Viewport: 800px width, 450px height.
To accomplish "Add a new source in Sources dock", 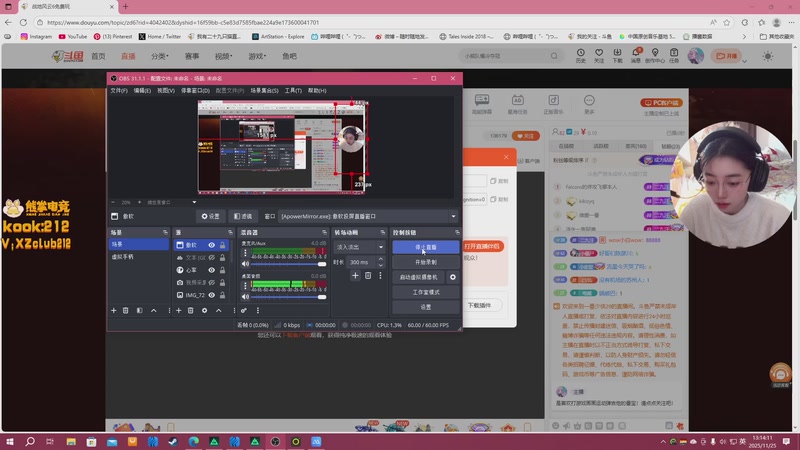I will point(179,310).
